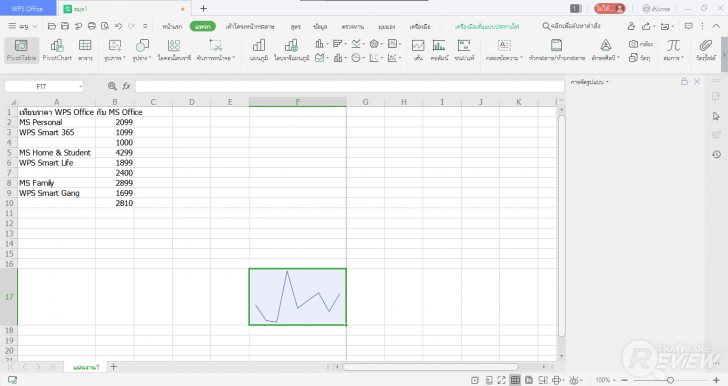This screenshot has height=386, width=728.
Task: Click the magnifier icon beside fx
Action: coord(112,86)
